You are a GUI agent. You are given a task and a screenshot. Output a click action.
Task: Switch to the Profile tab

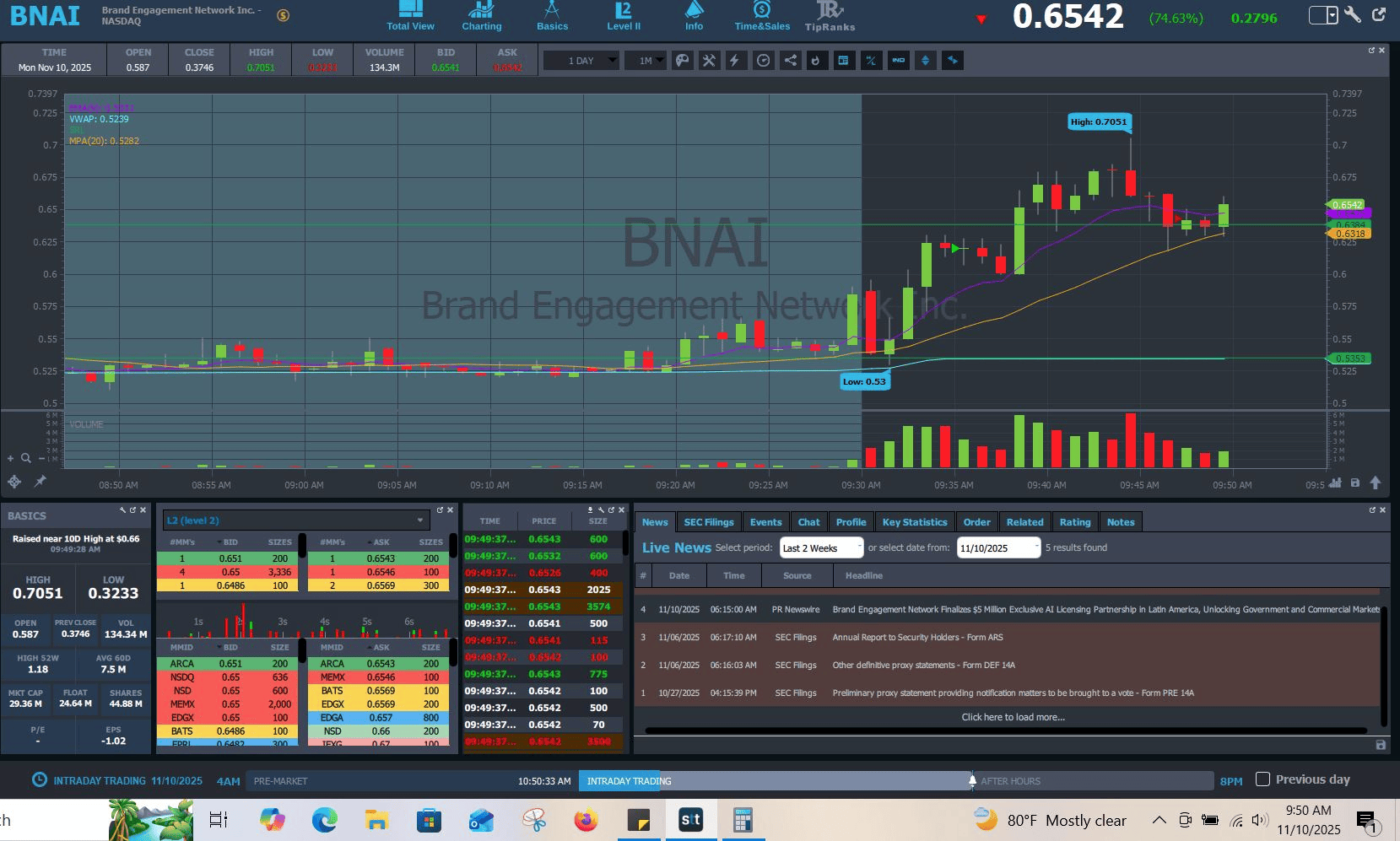click(x=851, y=522)
